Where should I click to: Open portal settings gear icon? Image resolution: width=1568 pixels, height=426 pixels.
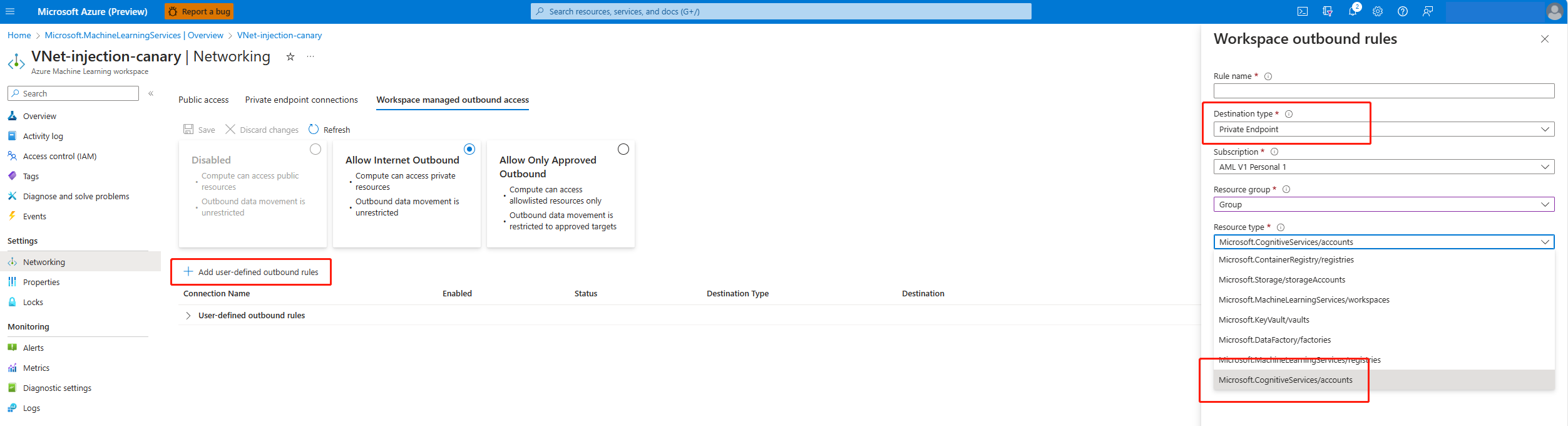click(1378, 11)
